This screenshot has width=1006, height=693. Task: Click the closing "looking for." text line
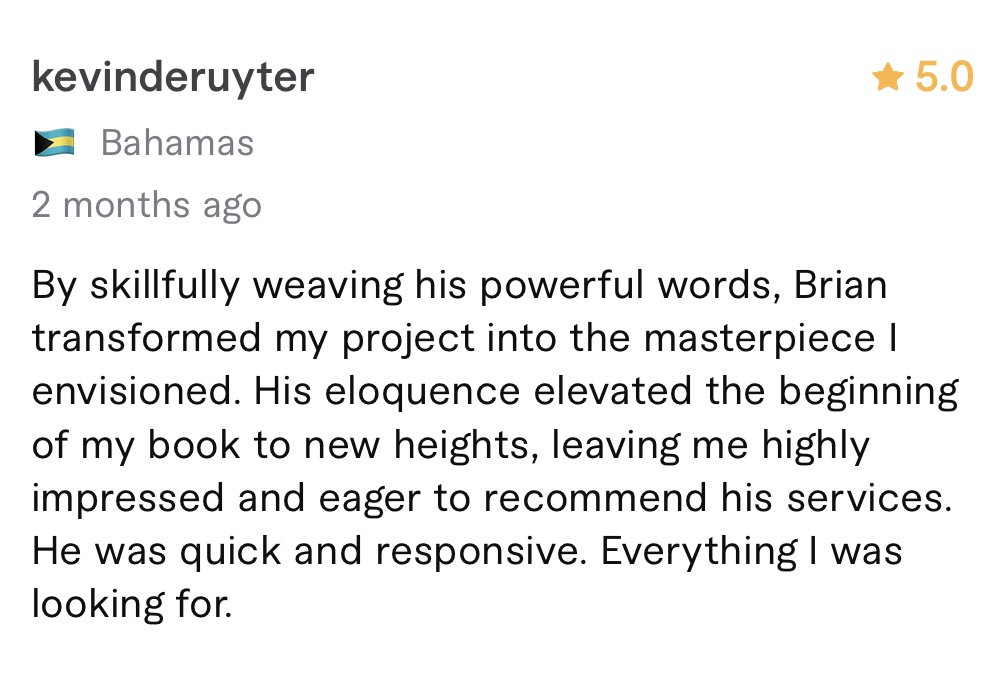[x=131, y=604]
